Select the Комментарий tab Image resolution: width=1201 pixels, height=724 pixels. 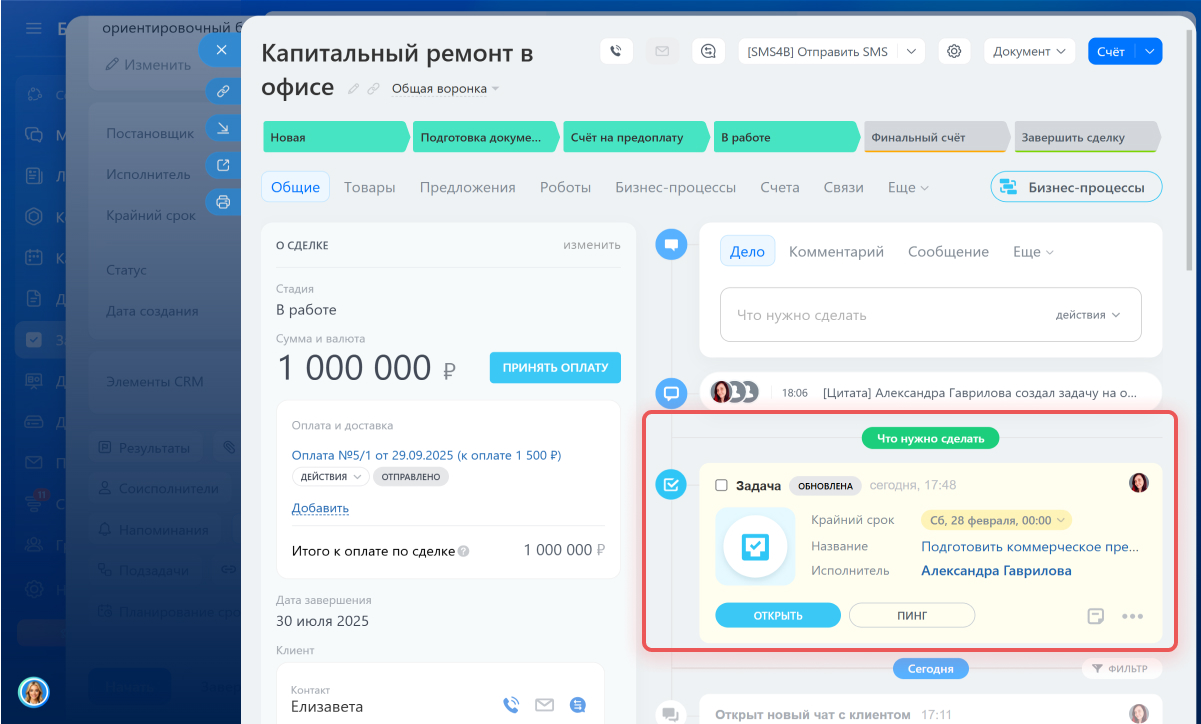click(x=836, y=252)
